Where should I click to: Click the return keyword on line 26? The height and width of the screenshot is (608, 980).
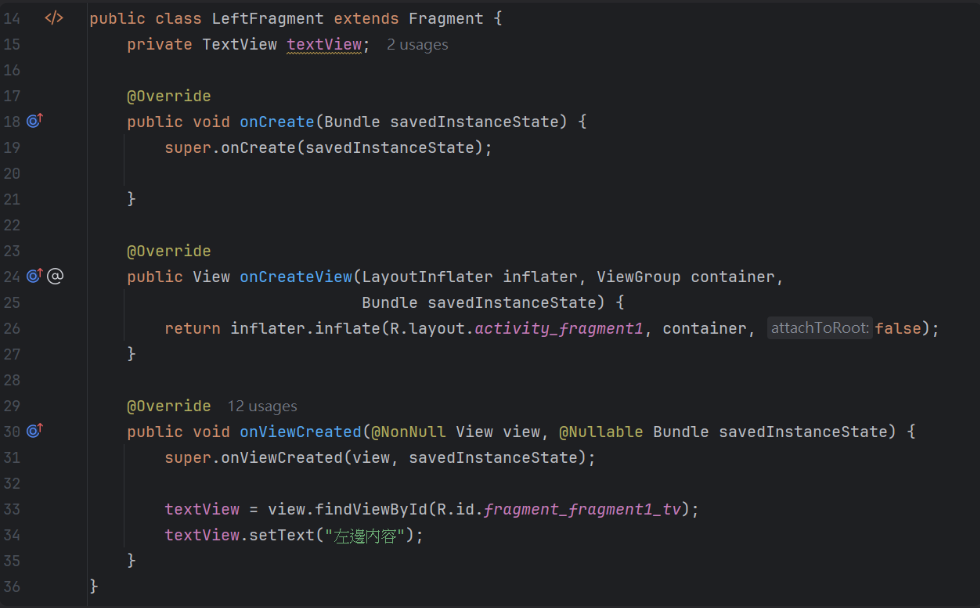[x=192, y=329]
